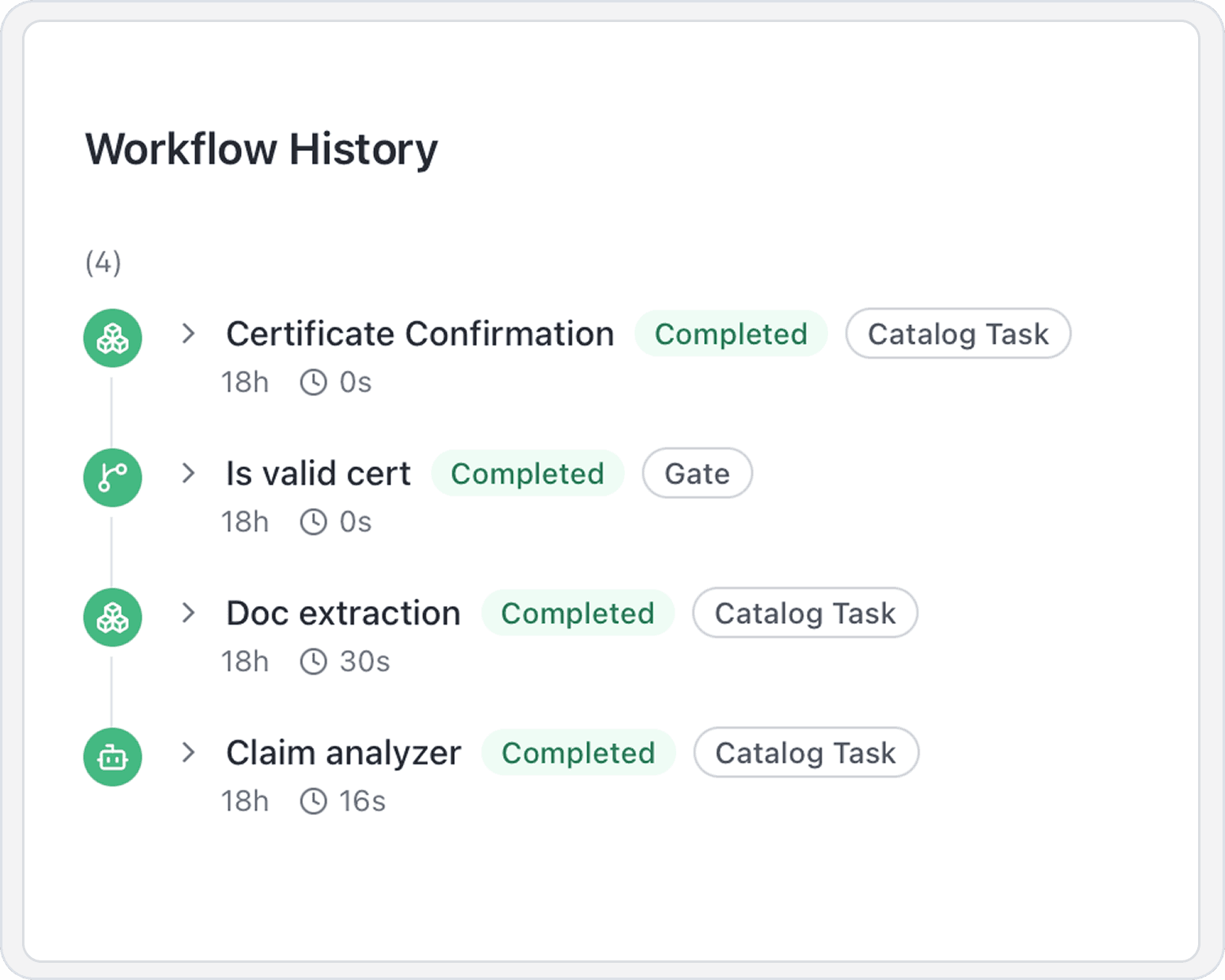Open the Claim analyzer step title
The image size is (1225, 980).
(343, 752)
